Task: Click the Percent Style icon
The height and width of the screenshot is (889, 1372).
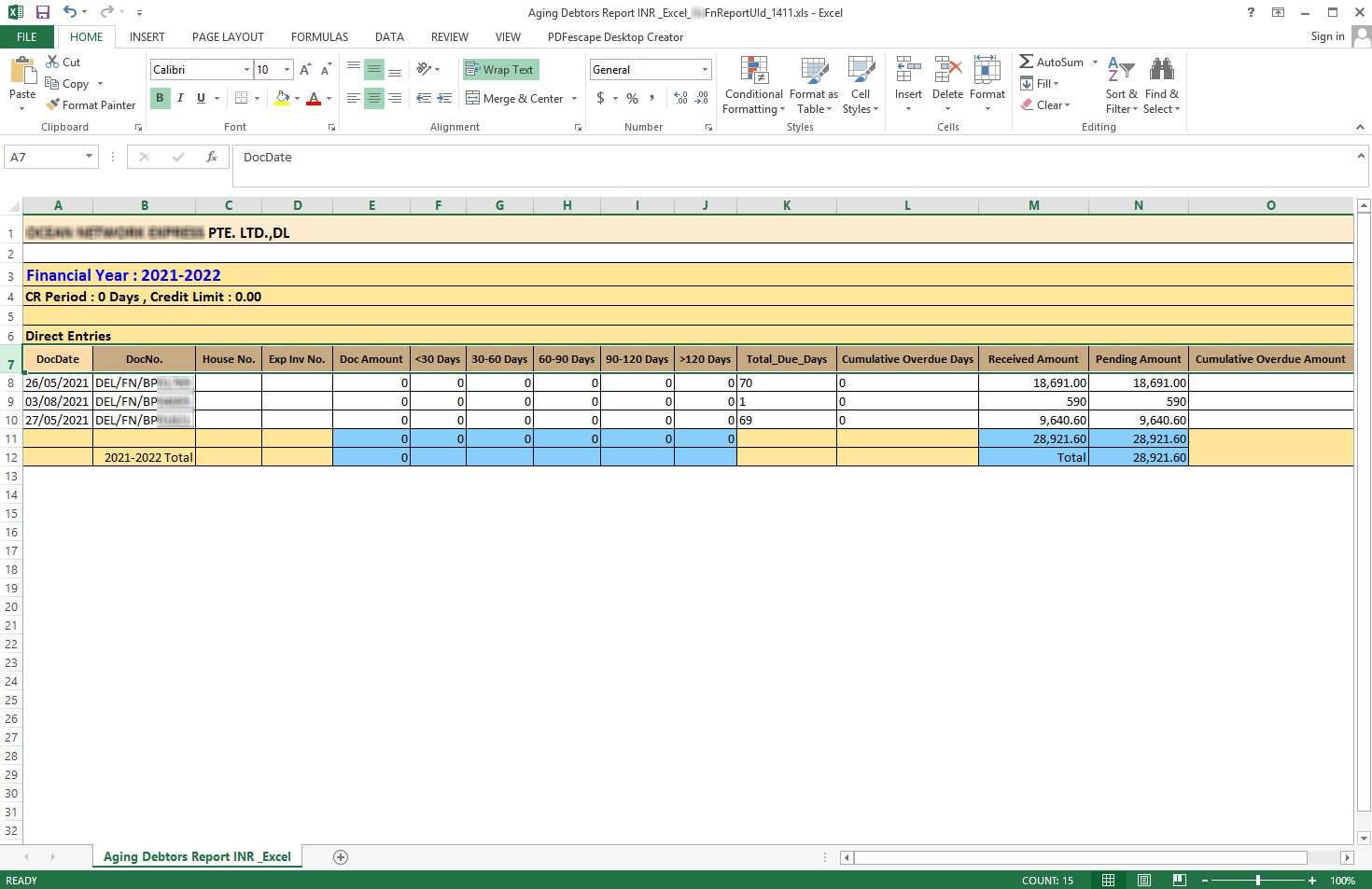Action: 632,98
